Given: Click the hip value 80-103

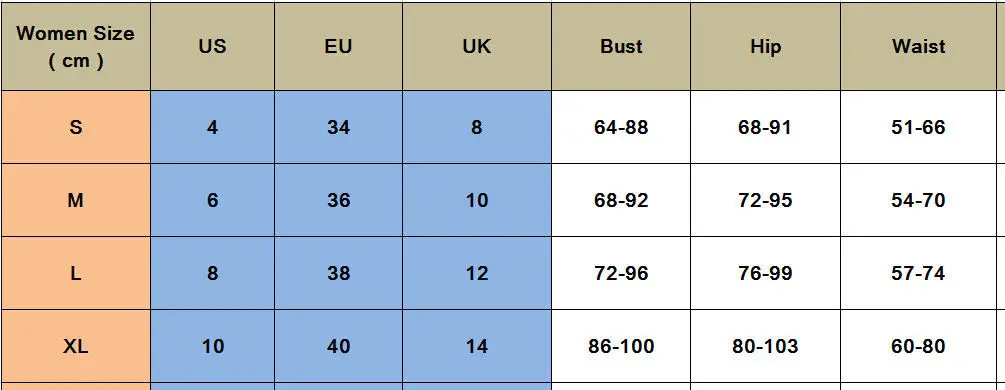Looking at the screenshot, I should point(765,346).
